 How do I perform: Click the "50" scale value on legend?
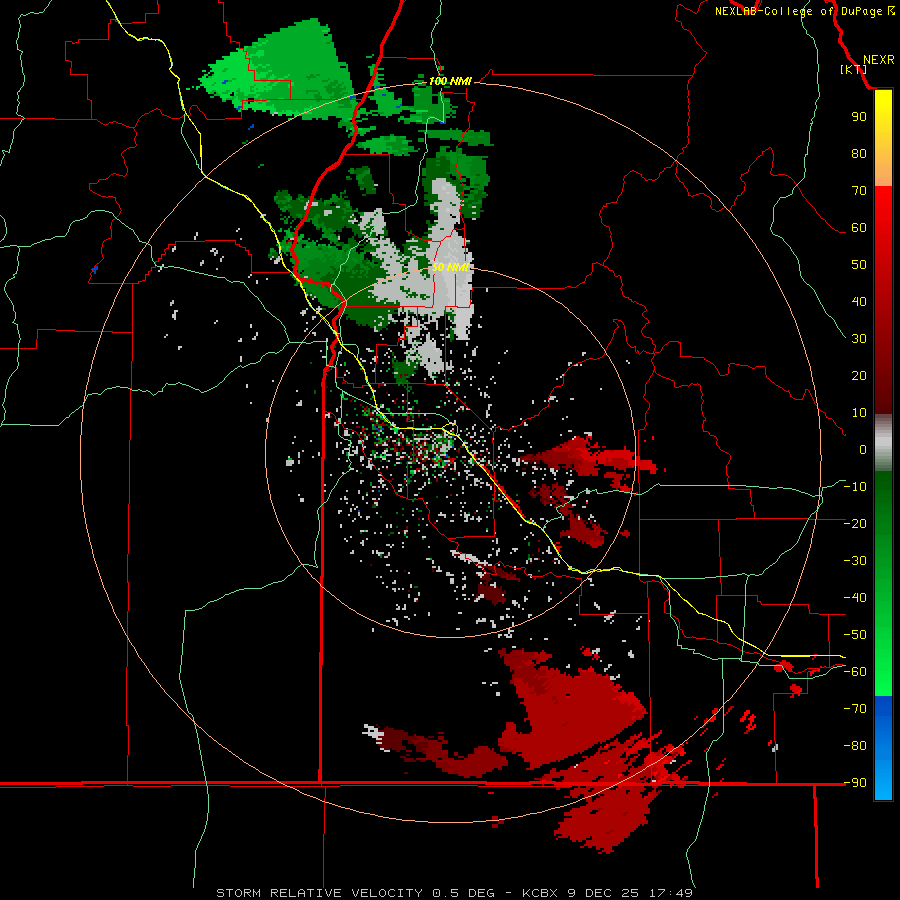click(859, 265)
